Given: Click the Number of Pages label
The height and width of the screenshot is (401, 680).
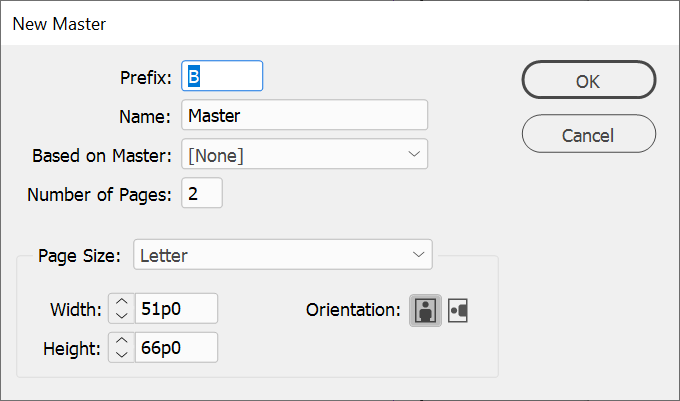Looking at the screenshot, I should (100, 194).
